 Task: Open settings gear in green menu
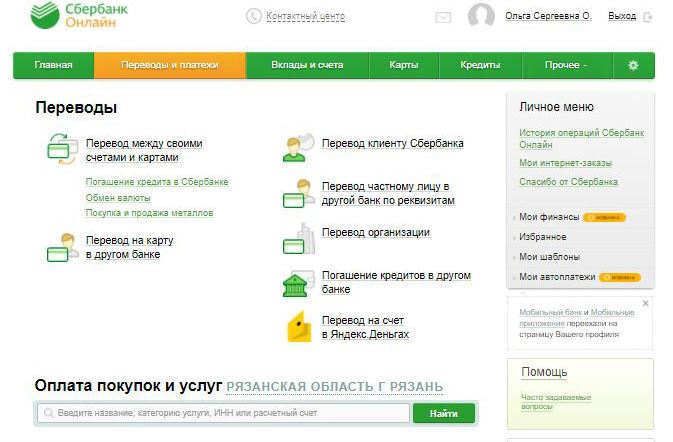633,65
